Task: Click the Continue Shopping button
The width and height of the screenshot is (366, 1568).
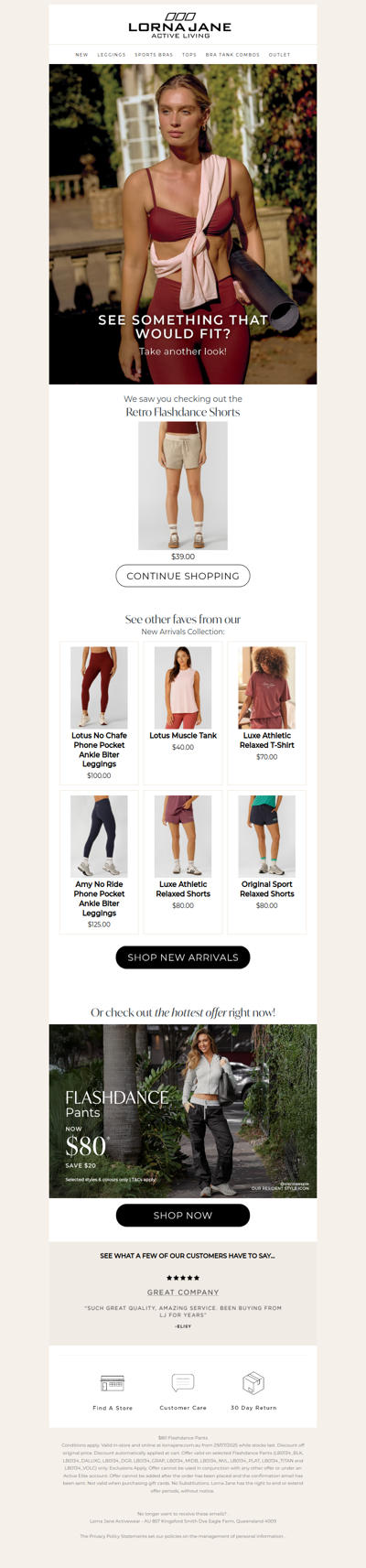Action: 183,576
